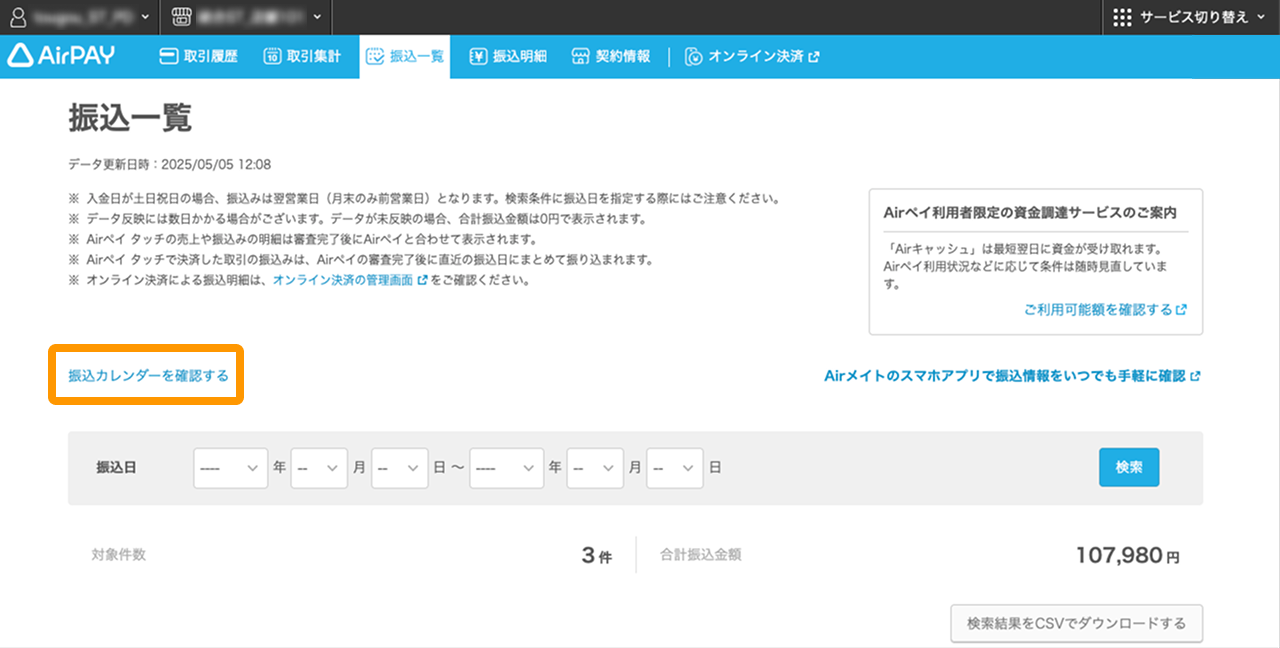Open the user account icon menu
This screenshot has width=1280, height=648.
(18, 17)
